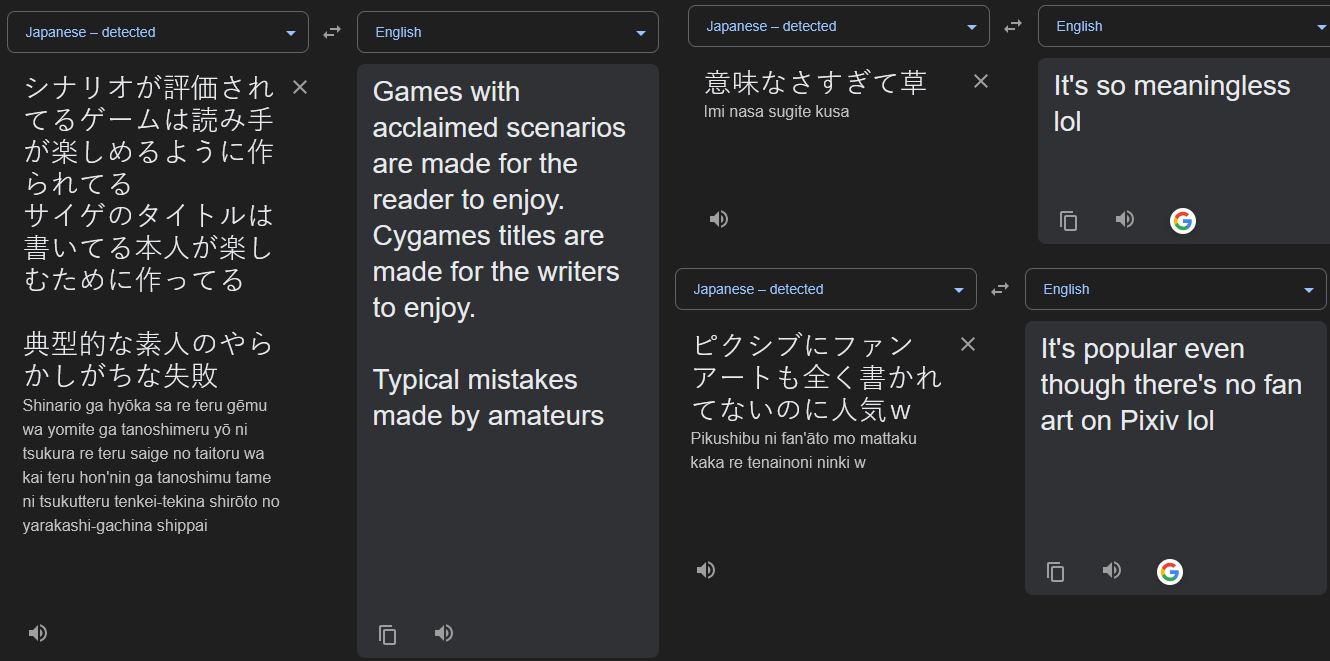The width and height of the screenshot is (1330, 661).
Task: Listen to the 'Typical mistakes made by amateurs' translation
Action: [444, 633]
